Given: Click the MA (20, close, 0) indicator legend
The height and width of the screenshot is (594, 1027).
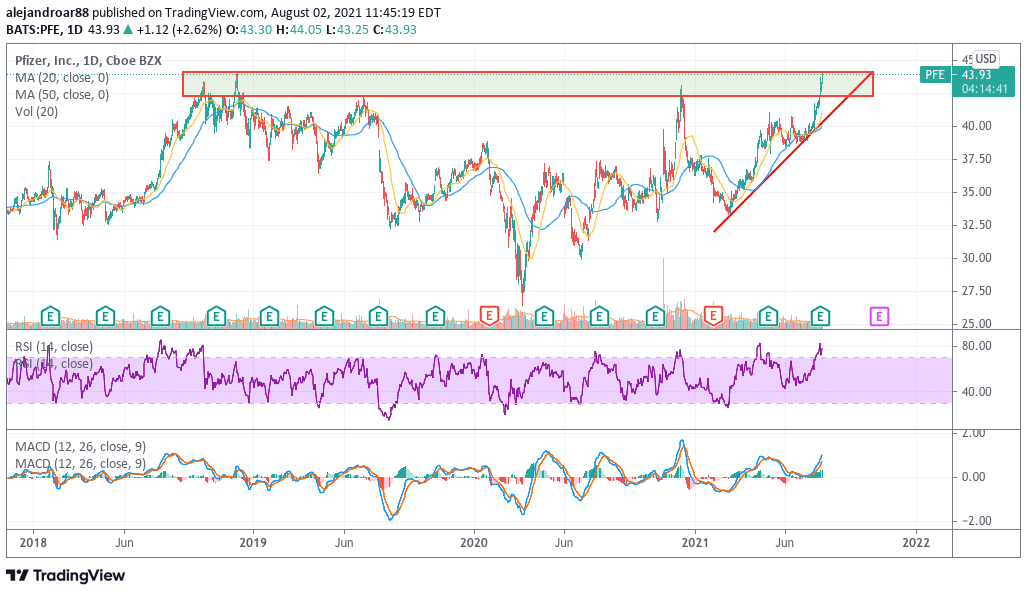Looking at the screenshot, I should tap(62, 77).
